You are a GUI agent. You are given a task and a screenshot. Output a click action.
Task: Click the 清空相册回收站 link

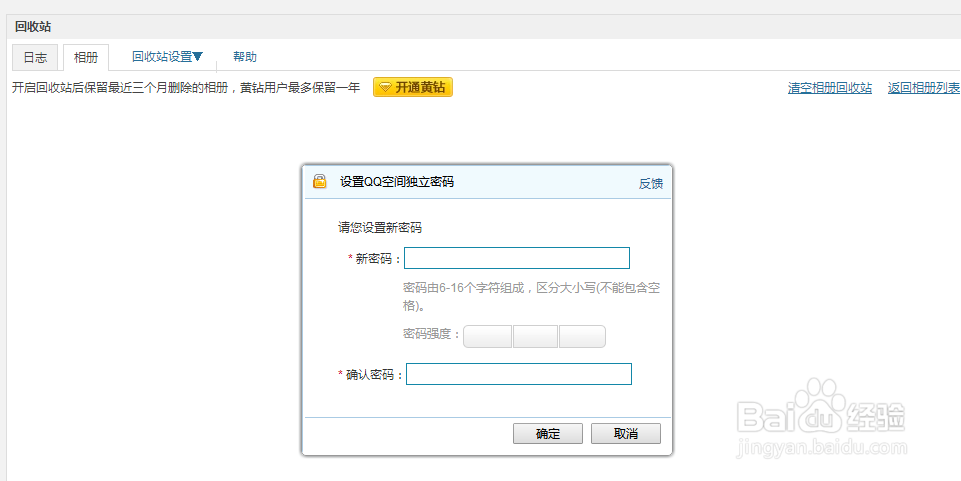tap(830, 88)
